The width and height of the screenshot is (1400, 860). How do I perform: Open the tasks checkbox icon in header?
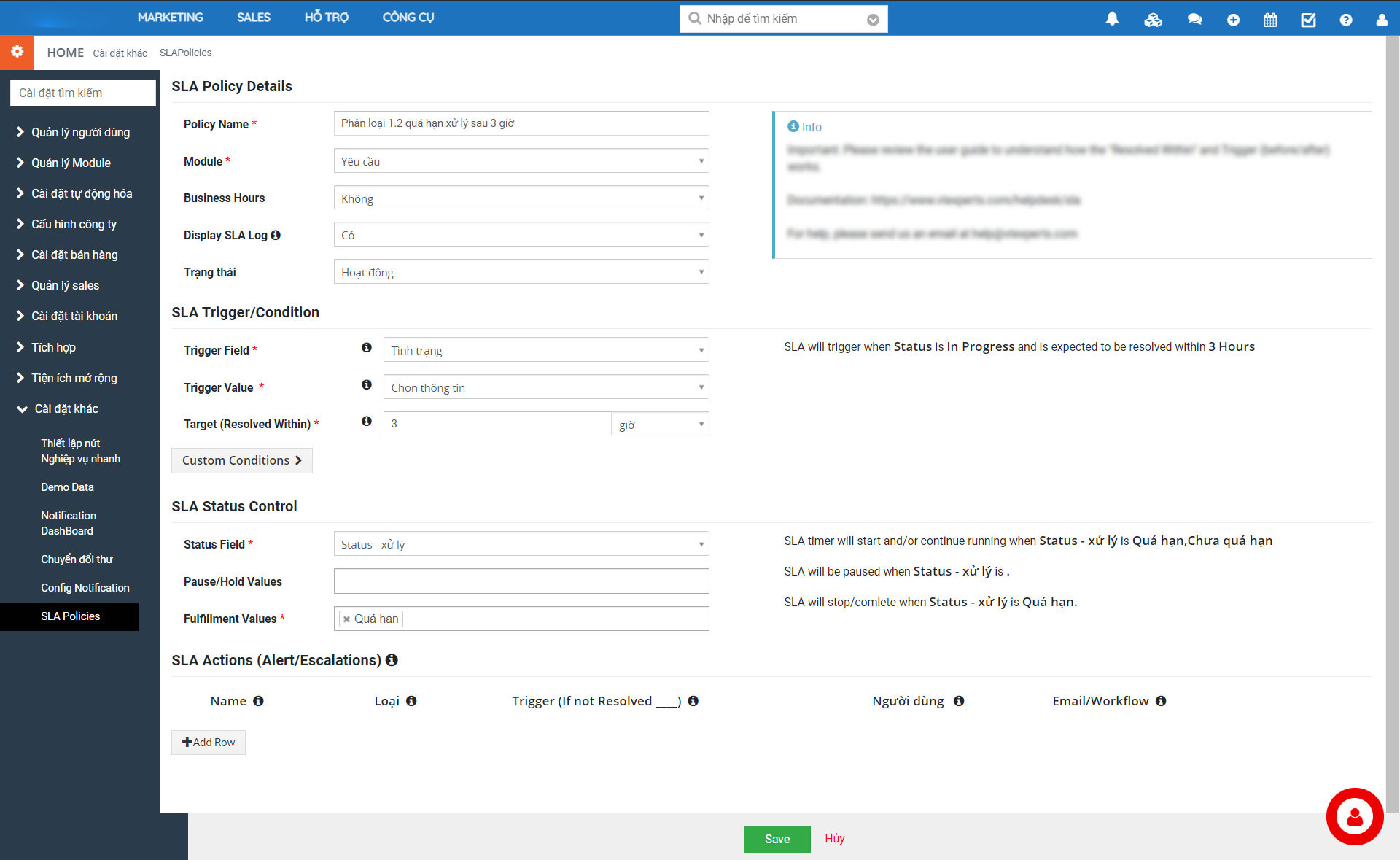1309,20
